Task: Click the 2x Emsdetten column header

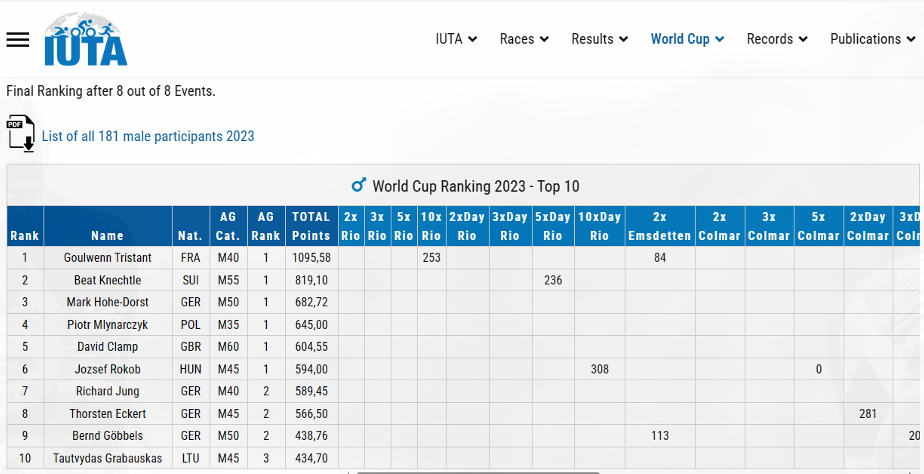Action: point(659,226)
